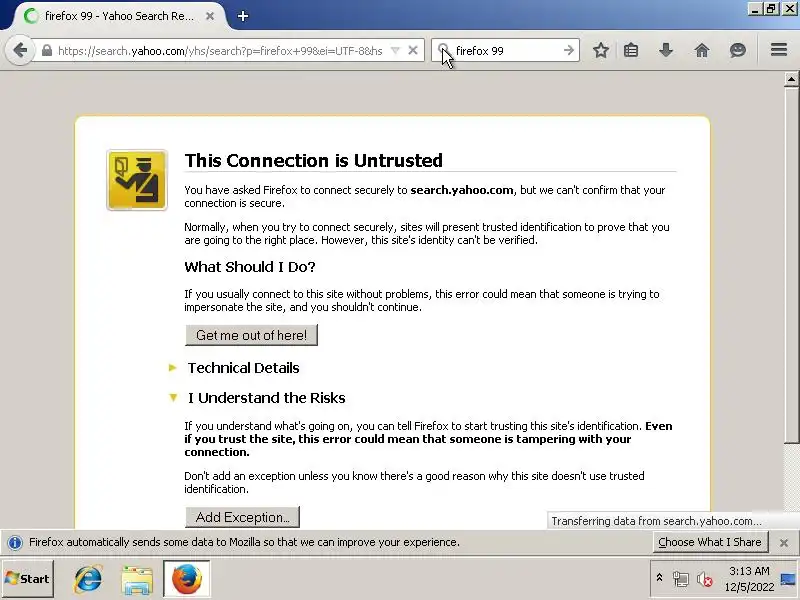Click Choose What I Share button
This screenshot has height=600, width=800.
click(x=710, y=542)
